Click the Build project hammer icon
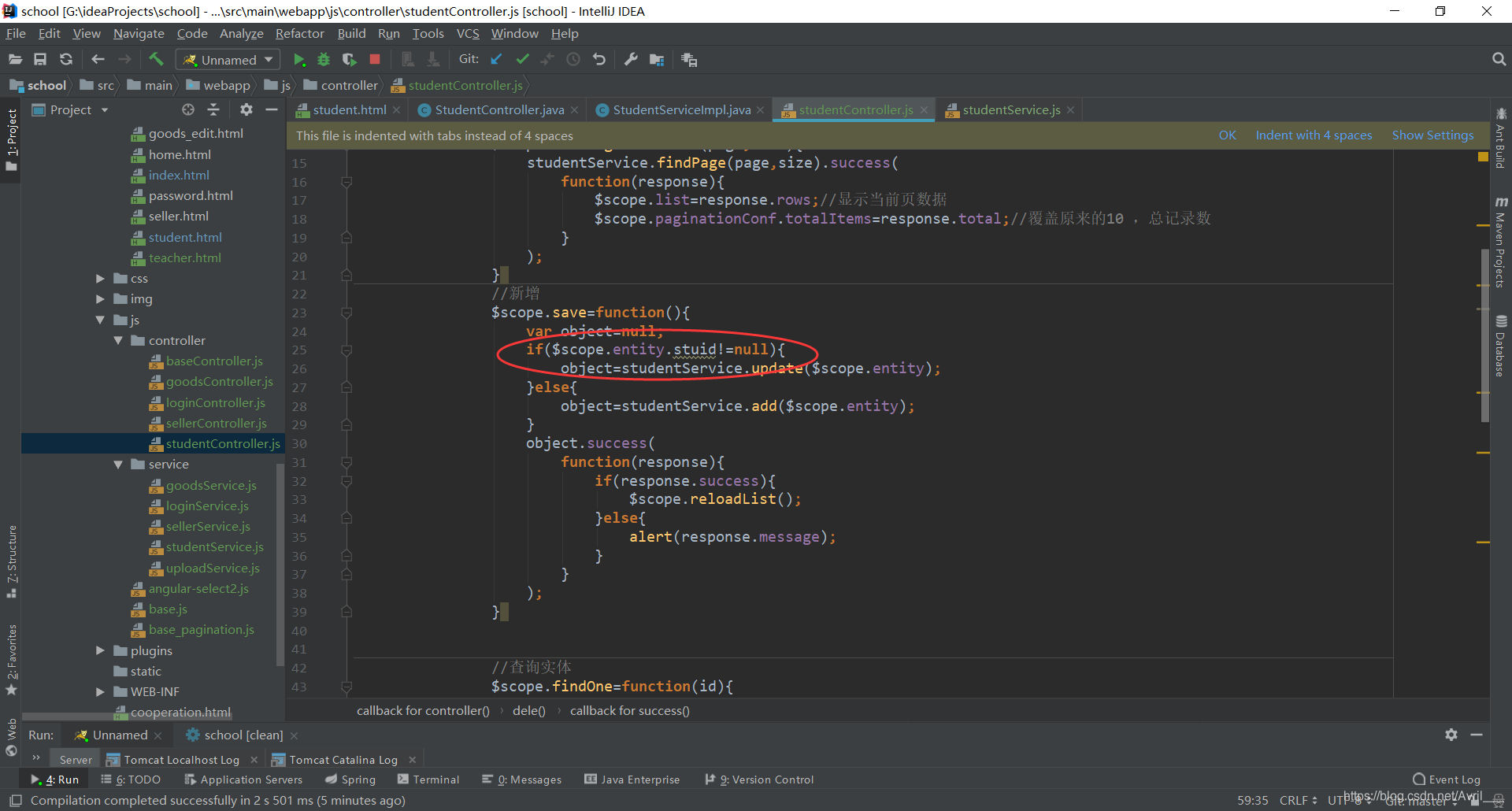 point(156,59)
